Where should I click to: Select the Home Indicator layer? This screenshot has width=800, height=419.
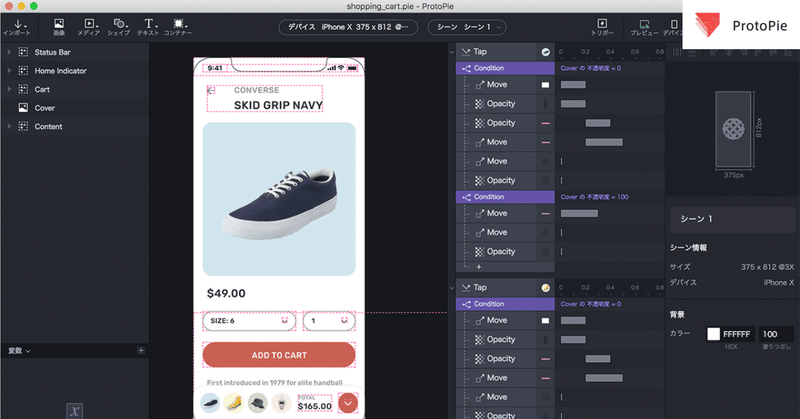pos(75,70)
